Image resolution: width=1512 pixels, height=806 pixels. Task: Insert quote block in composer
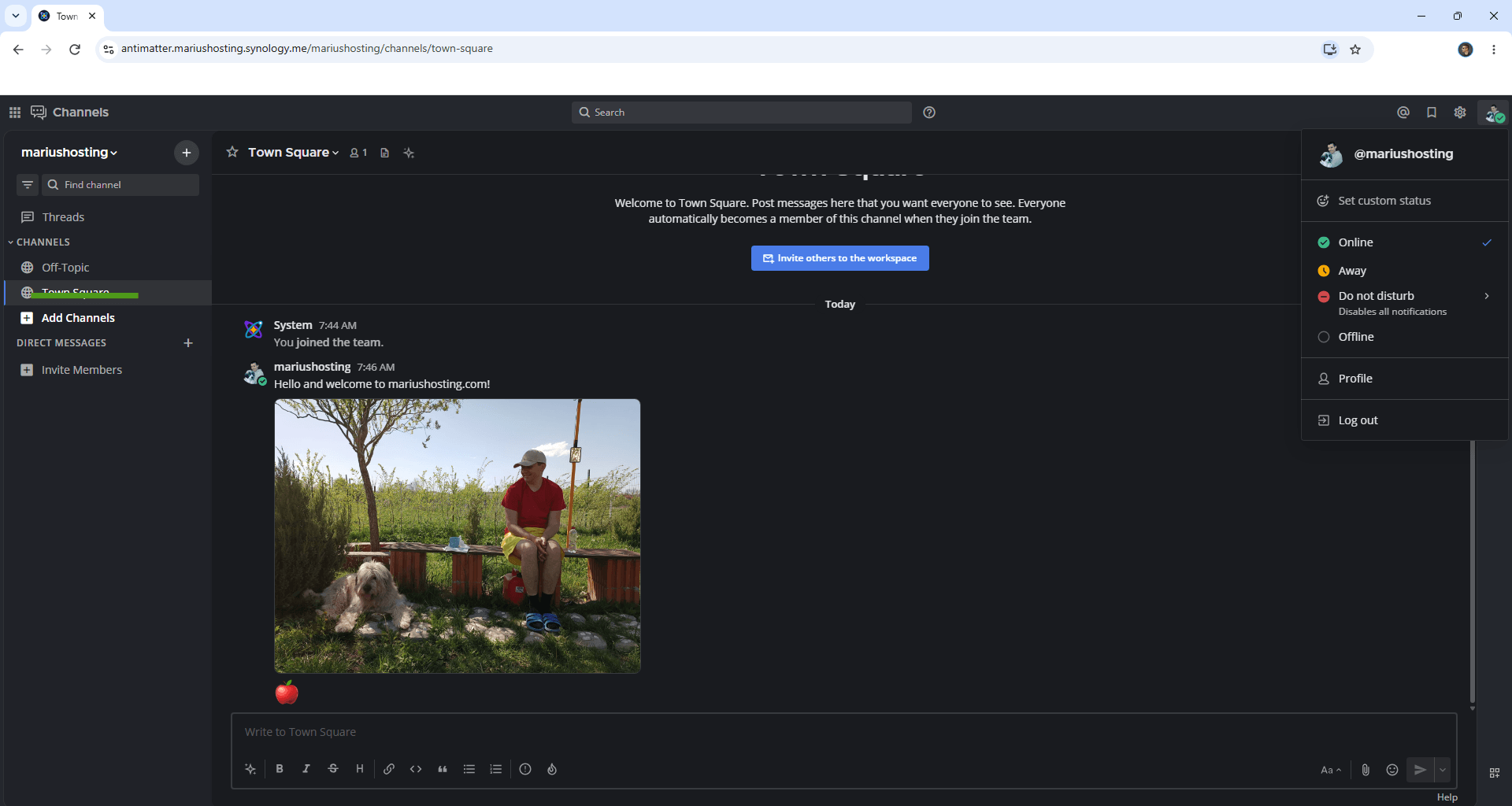pos(443,769)
